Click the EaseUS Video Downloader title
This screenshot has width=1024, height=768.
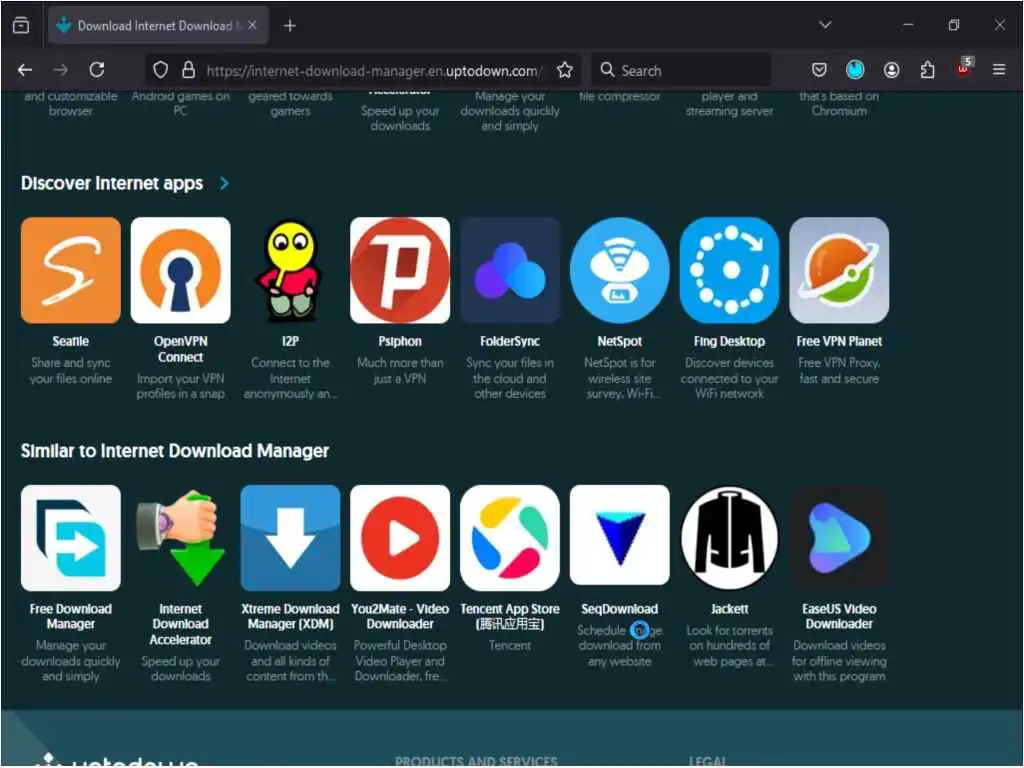click(839, 616)
